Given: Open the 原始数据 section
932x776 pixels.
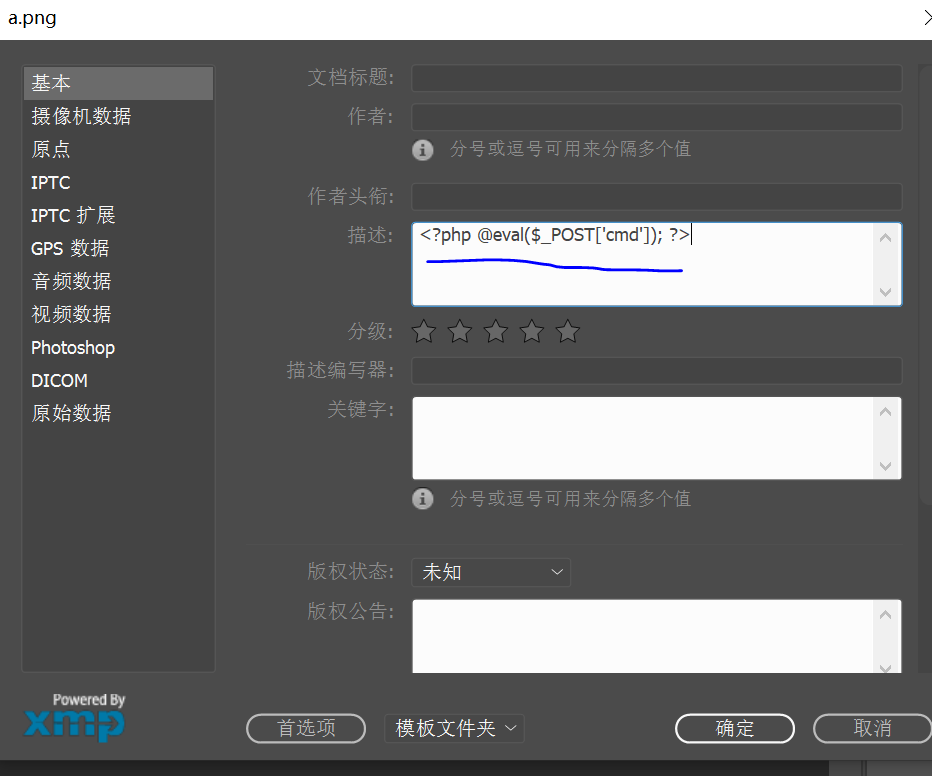Looking at the screenshot, I should coord(118,413).
